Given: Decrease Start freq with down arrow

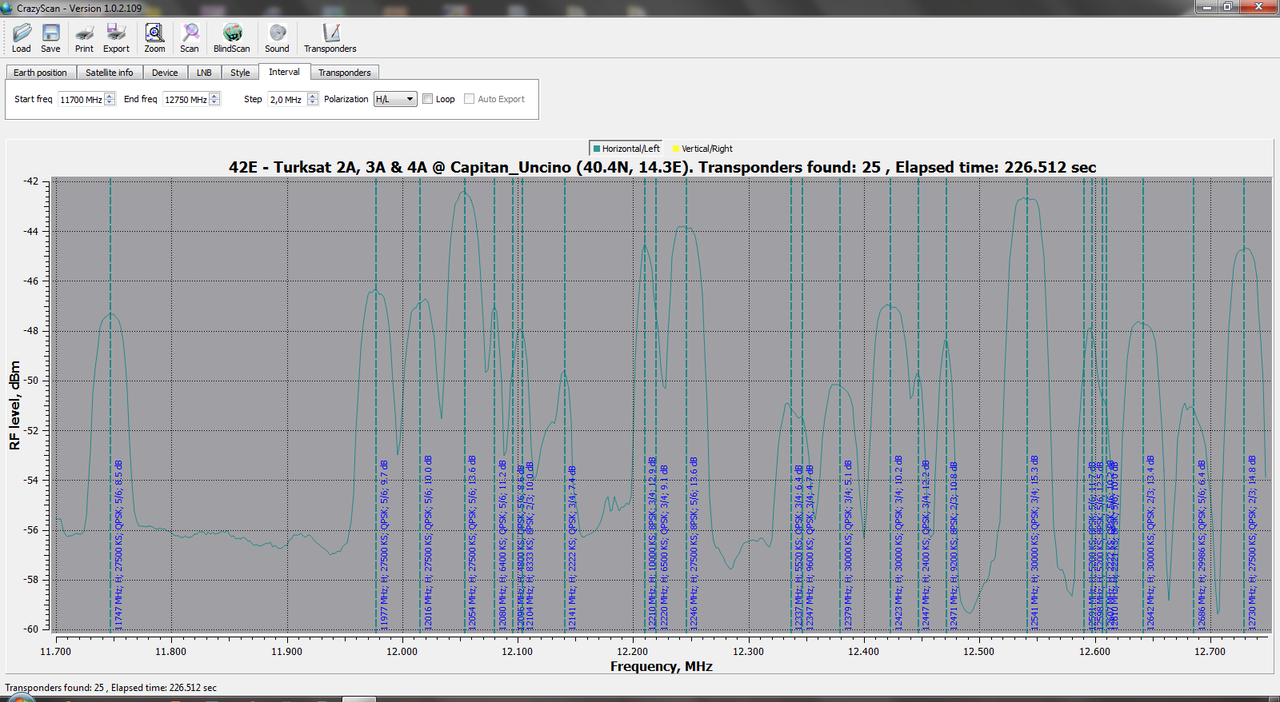Looking at the screenshot, I should (x=110, y=102).
